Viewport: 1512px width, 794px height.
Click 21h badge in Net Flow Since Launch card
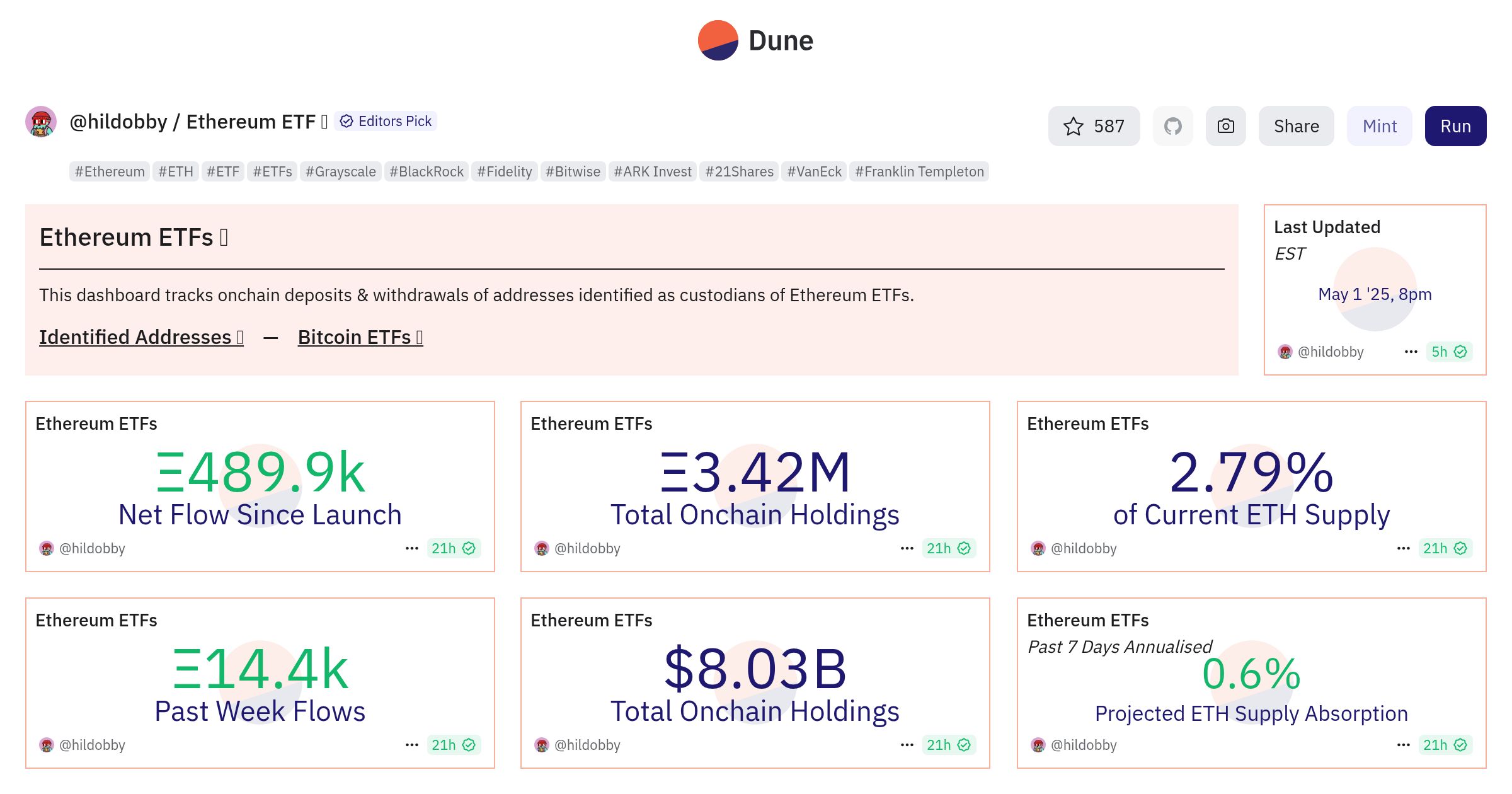pyautogui.click(x=454, y=548)
